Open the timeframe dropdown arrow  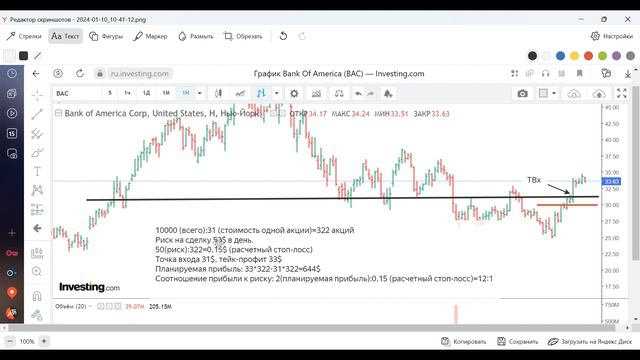200,93
